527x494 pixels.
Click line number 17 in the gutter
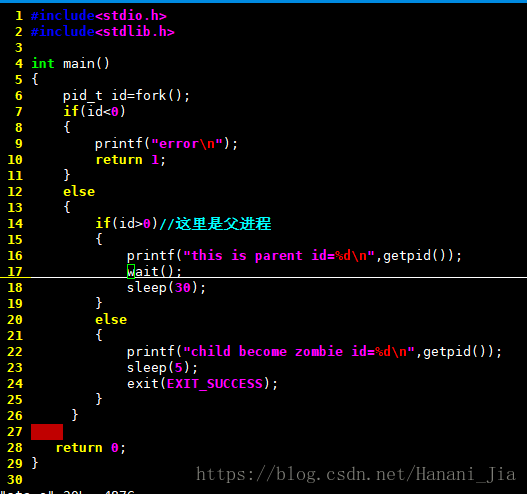(x=15, y=272)
